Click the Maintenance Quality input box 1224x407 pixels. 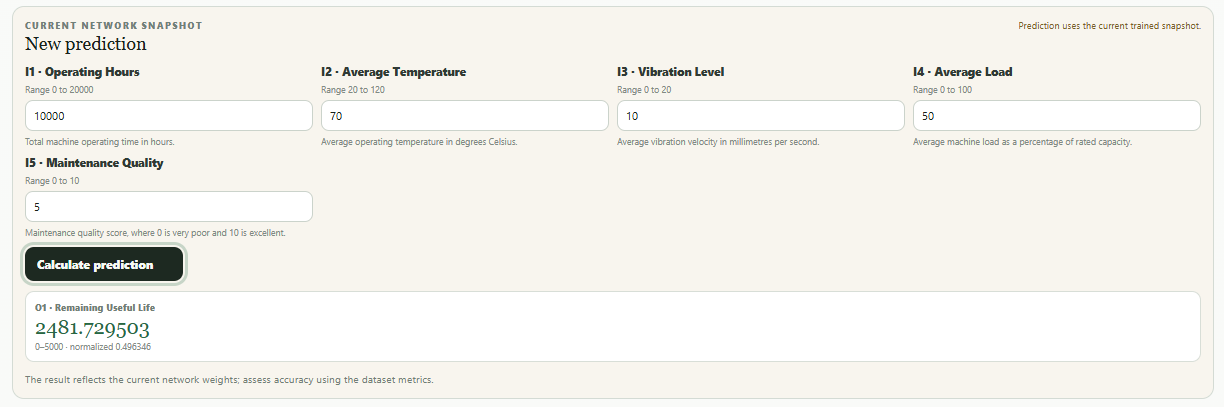point(169,206)
